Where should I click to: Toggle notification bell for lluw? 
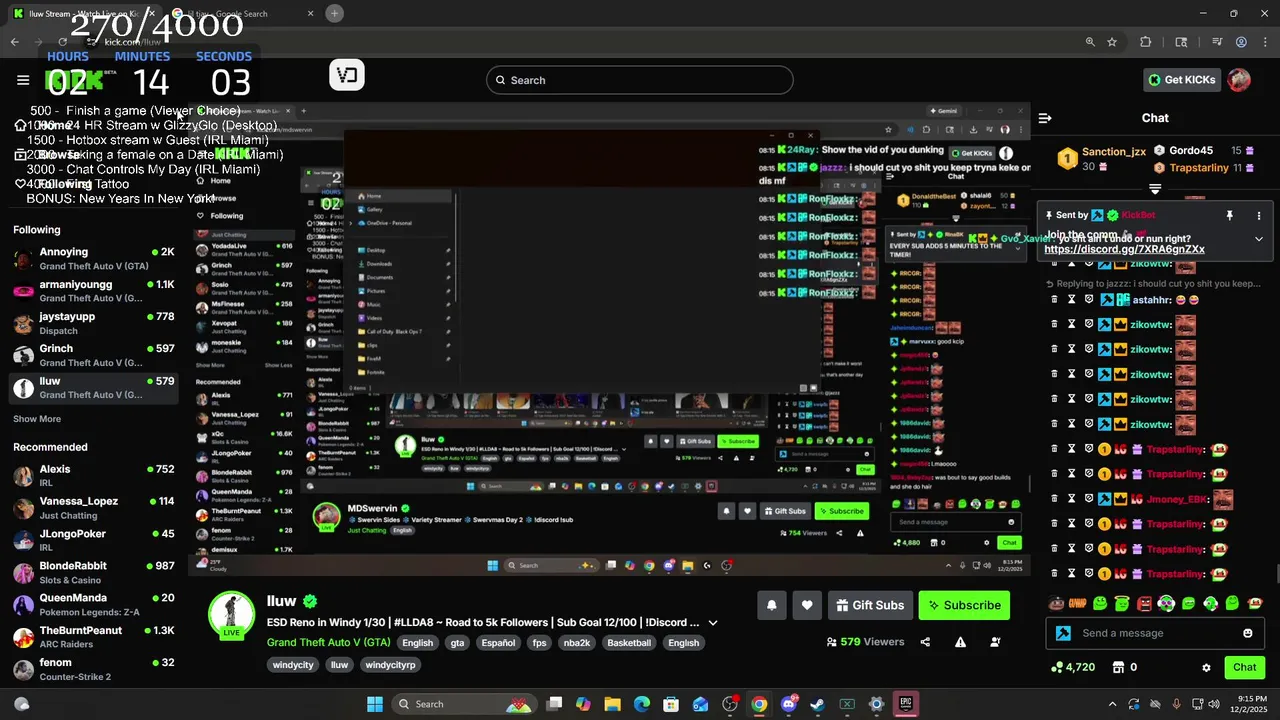point(771,605)
